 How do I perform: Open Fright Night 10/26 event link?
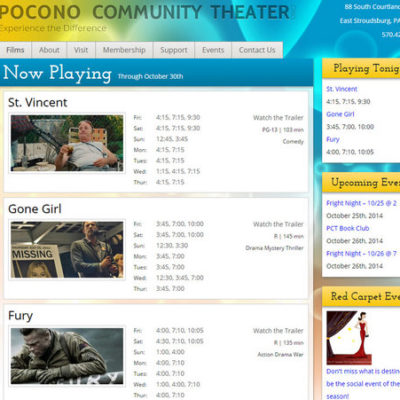(361, 254)
